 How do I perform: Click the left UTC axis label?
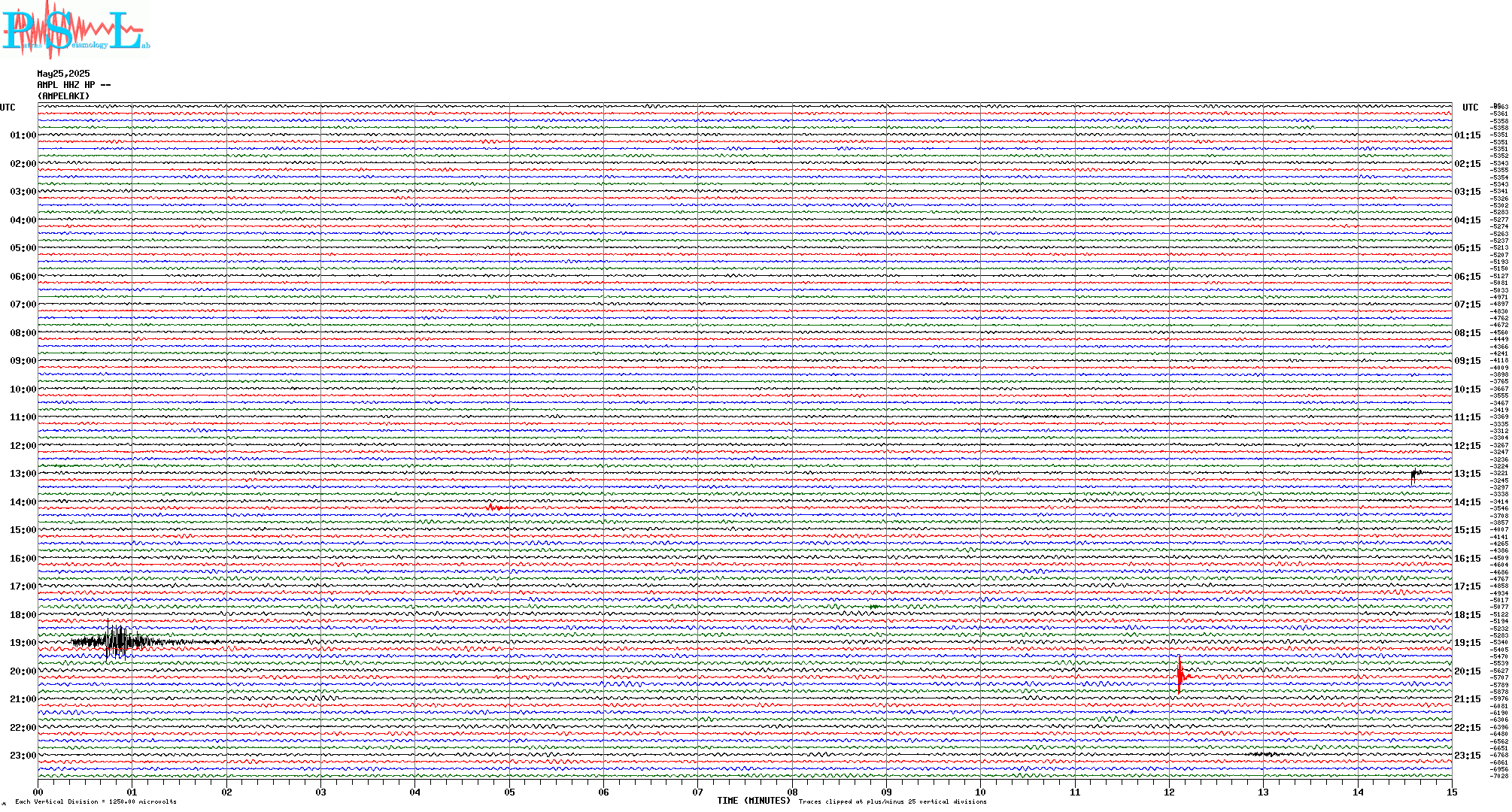click(8, 108)
